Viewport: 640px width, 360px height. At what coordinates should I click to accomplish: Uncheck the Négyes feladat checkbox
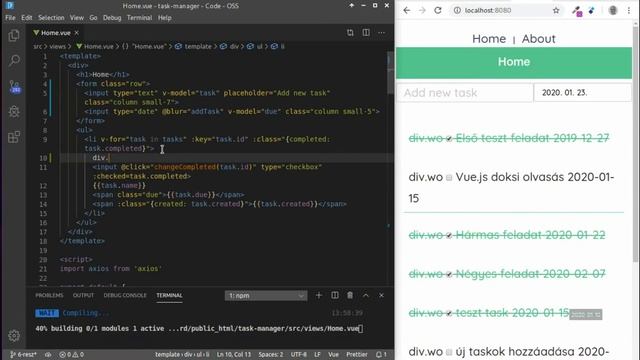(449, 274)
